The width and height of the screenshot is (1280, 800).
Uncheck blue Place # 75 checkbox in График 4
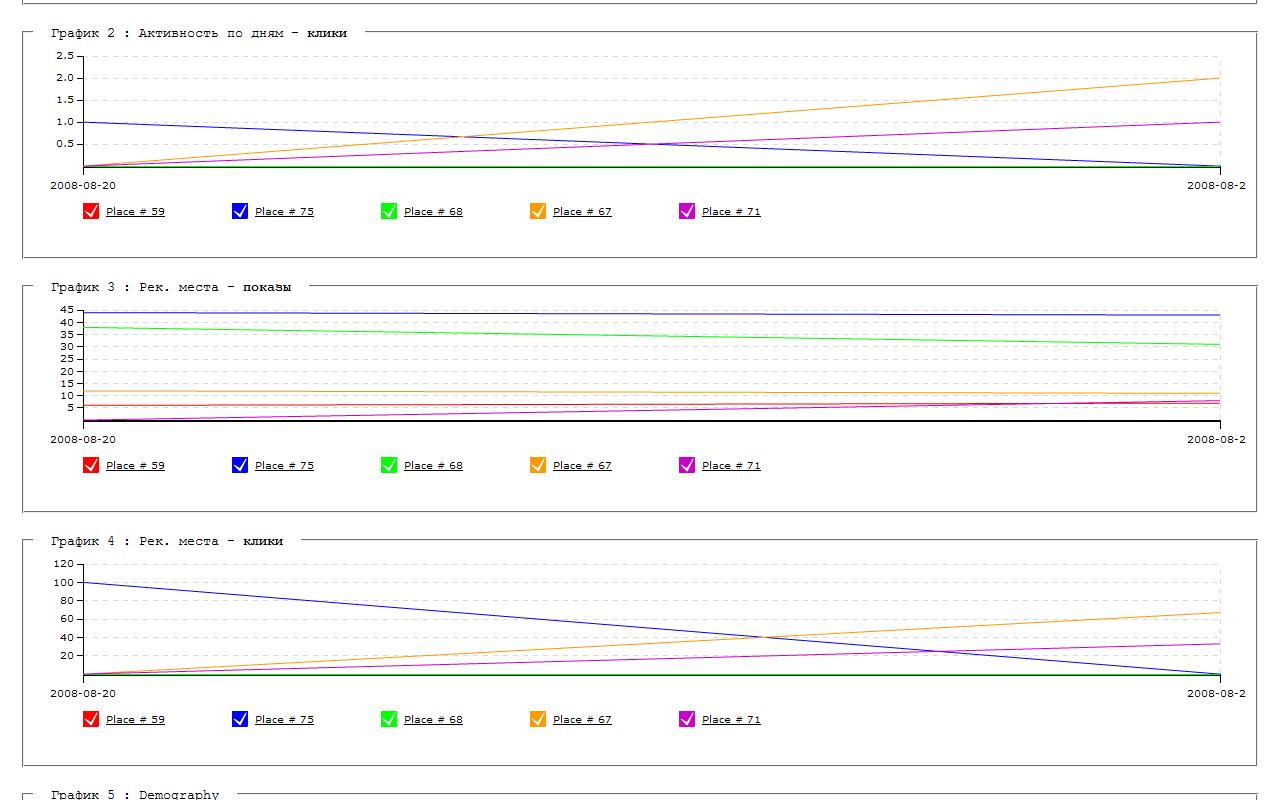[240, 719]
